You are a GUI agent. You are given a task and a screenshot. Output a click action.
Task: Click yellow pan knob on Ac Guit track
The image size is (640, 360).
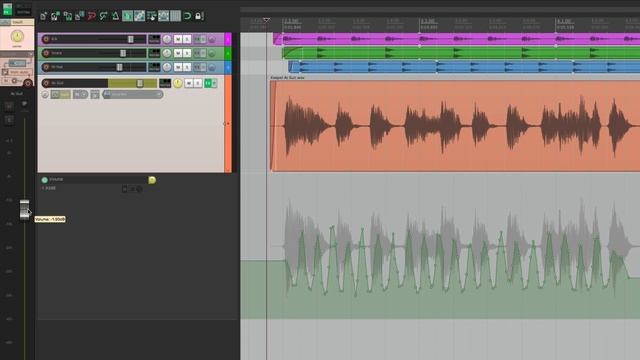click(178, 83)
